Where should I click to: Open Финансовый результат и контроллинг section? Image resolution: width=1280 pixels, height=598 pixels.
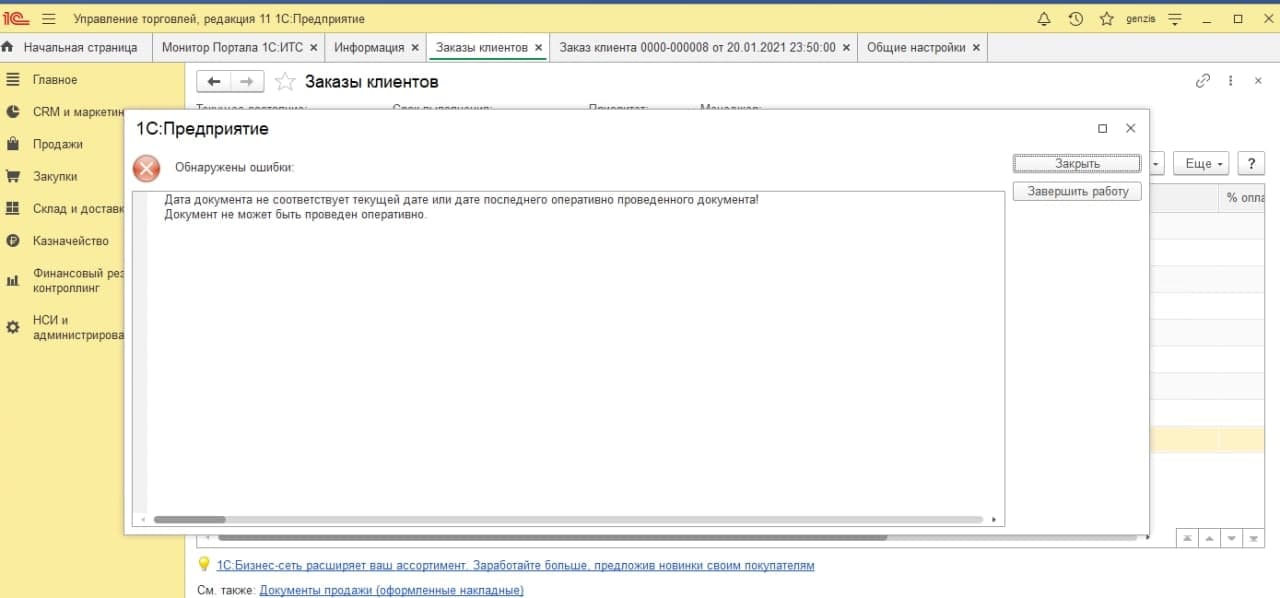tap(78, 280)
